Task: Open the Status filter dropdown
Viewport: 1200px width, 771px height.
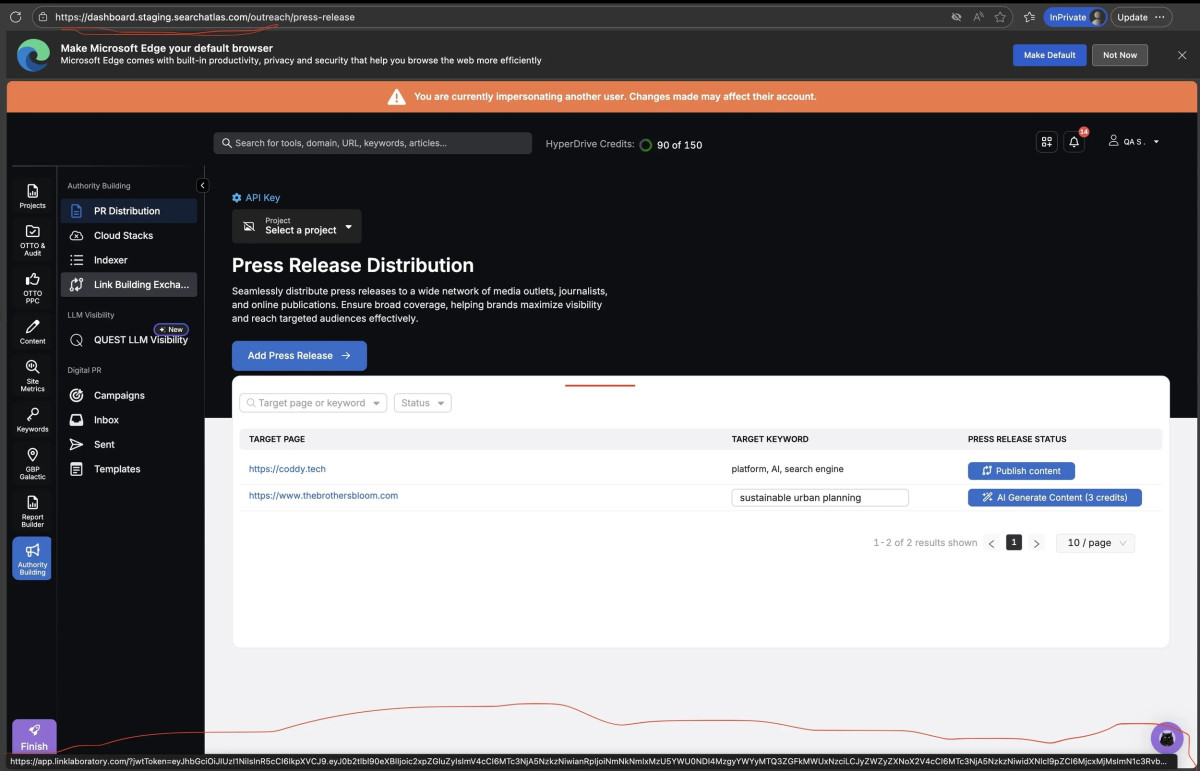Action: tap(423, 403)
